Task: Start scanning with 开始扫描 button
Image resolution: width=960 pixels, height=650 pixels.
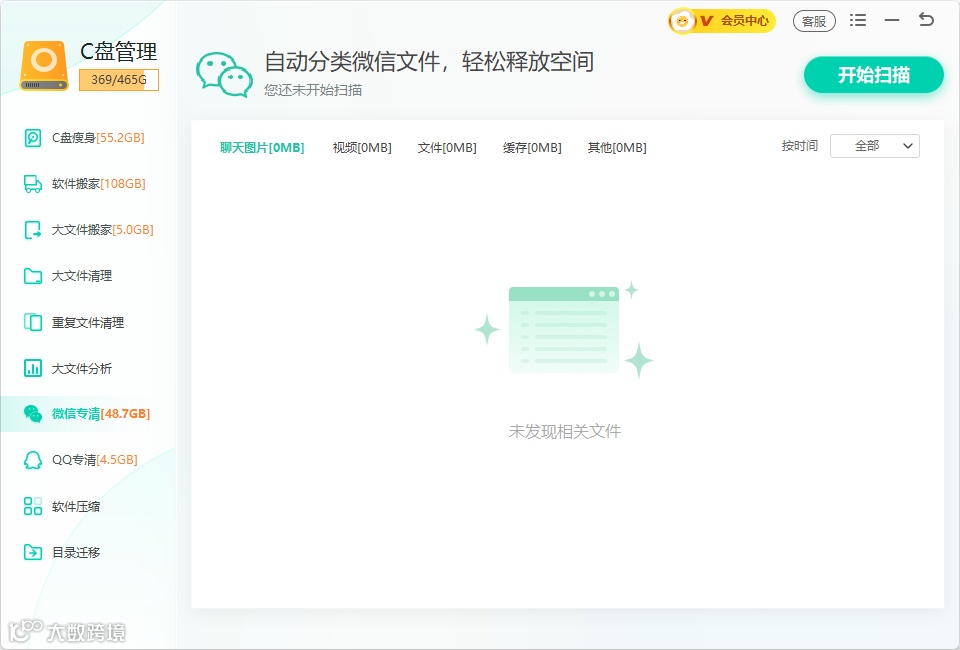Action: 874,75
